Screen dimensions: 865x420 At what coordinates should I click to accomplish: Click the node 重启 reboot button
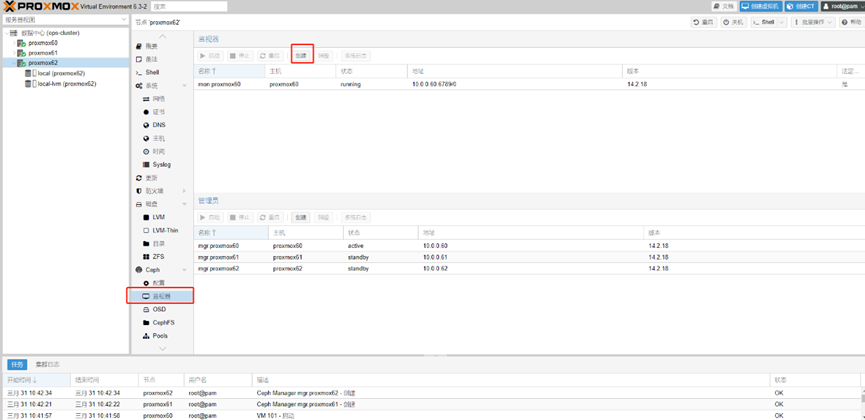704,22
